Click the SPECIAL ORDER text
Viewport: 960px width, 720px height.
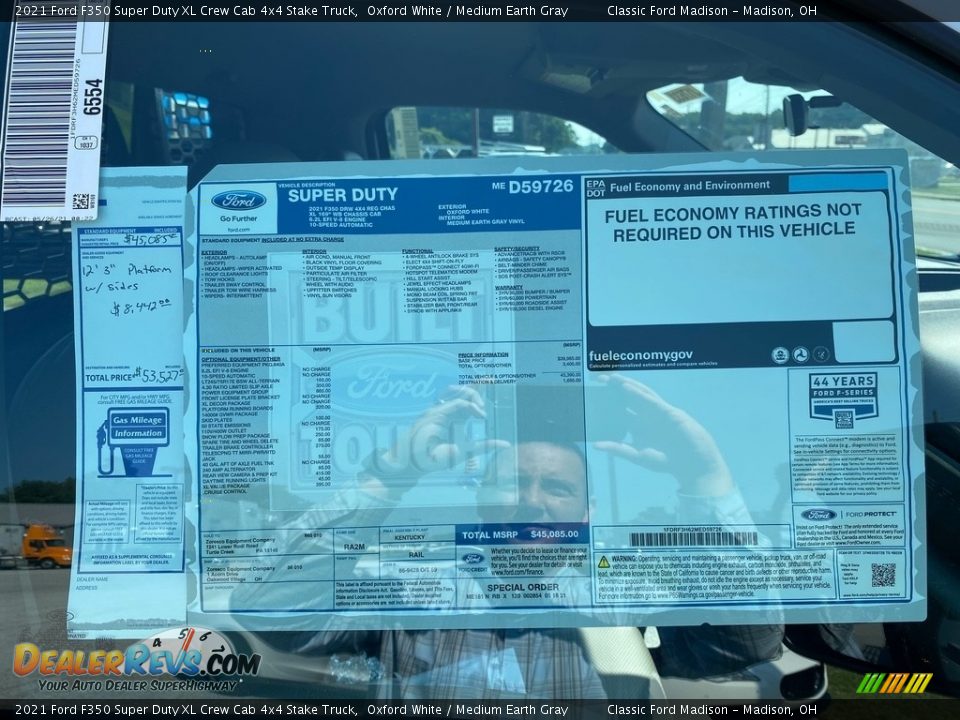[523, 587]
